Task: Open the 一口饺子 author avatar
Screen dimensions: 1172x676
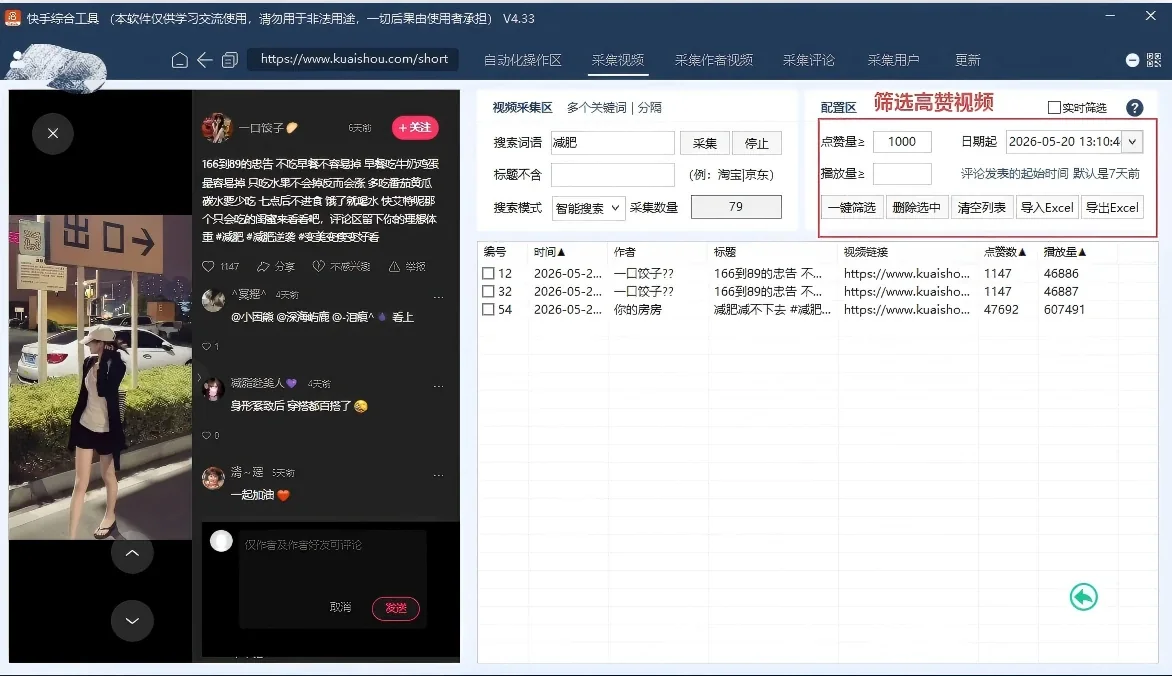Action: click(217, 128)
